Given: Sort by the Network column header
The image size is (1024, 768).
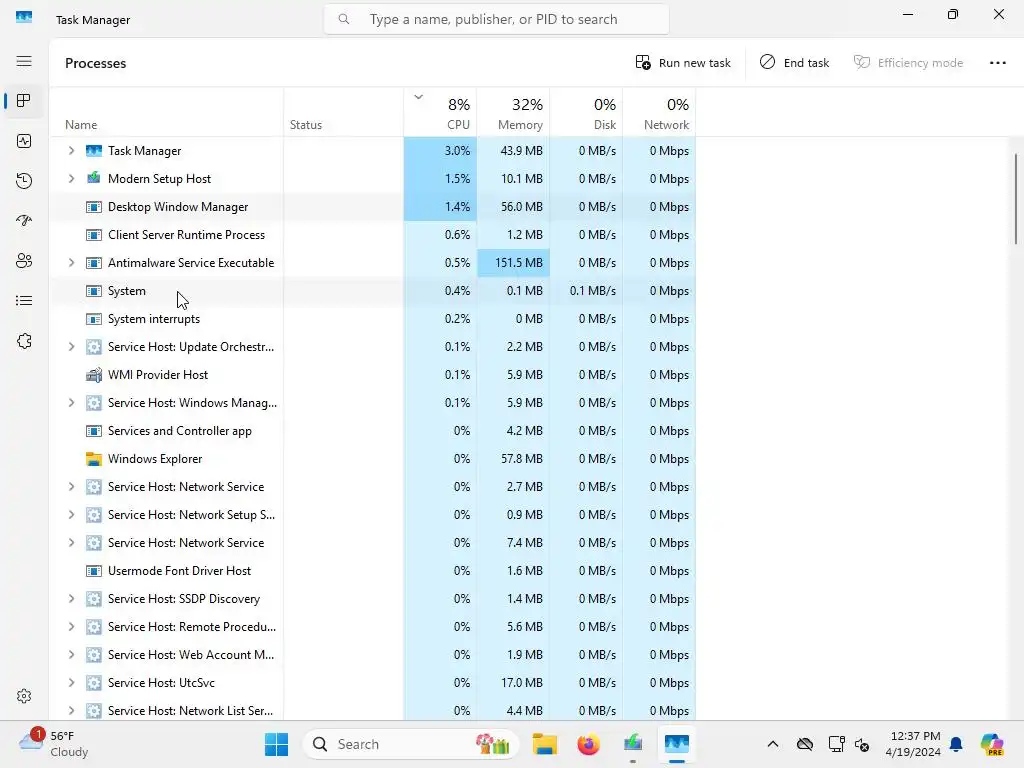Looking at the screenshot, I should 660,112.
